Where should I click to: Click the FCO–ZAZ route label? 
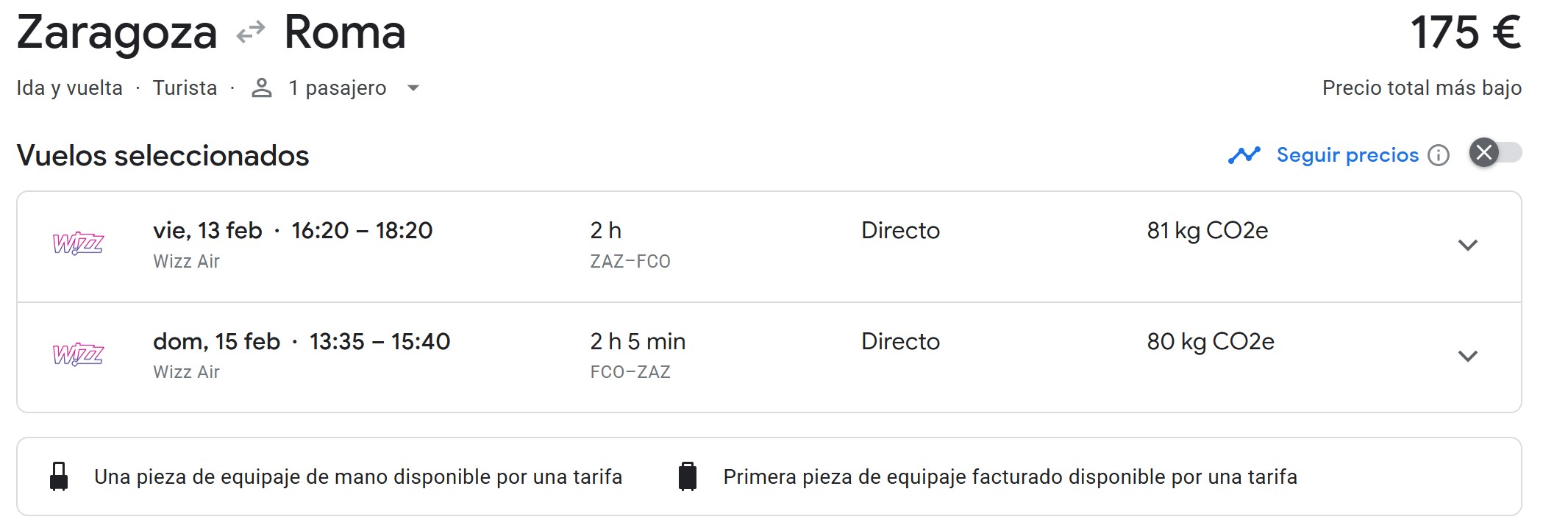[x=630, y=372]
